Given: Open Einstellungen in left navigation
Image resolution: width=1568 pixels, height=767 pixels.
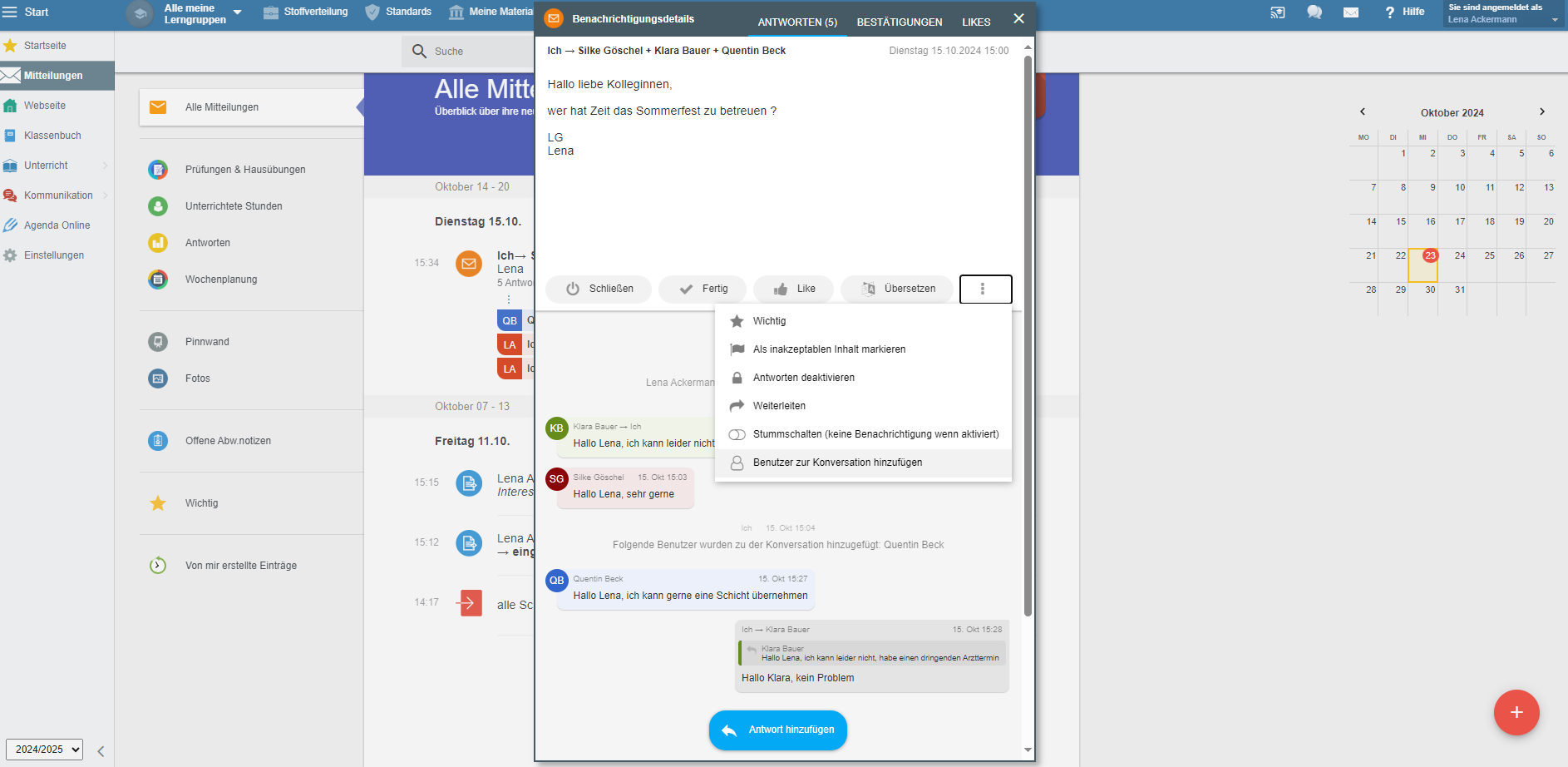Looking at the screenshot, I should 57,255.
